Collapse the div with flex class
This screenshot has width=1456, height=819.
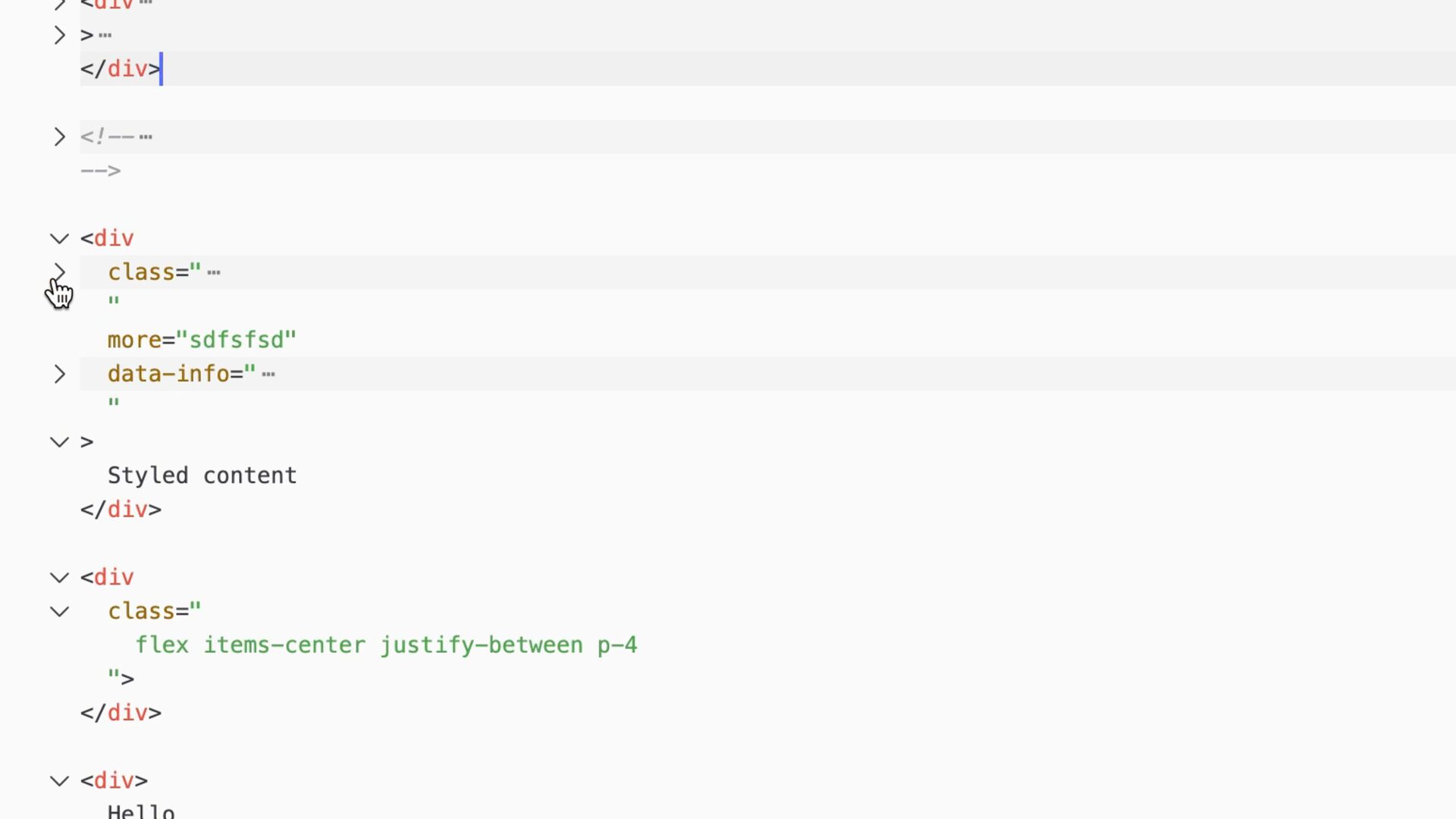click(x=59, y=577)
